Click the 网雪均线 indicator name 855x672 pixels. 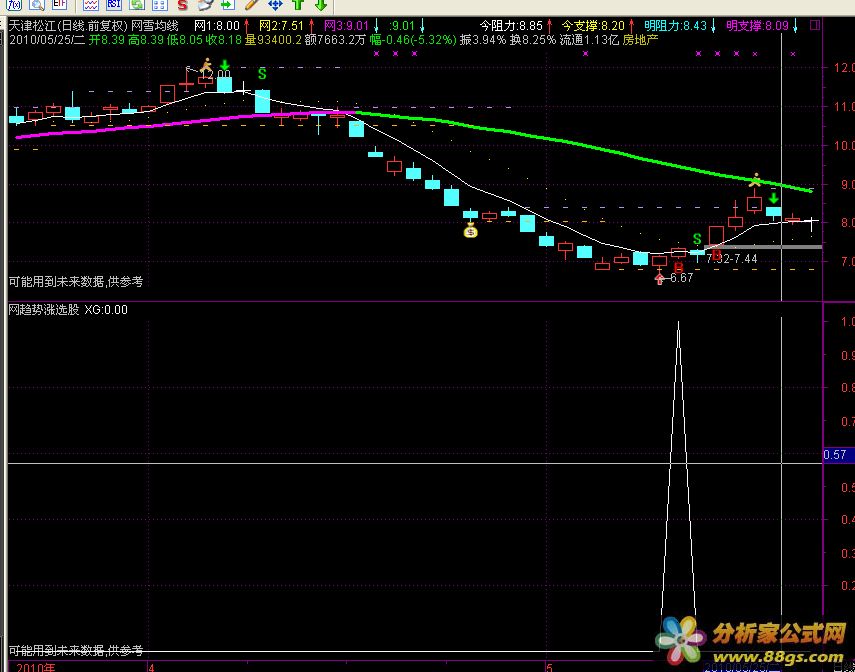pos(155,26)
